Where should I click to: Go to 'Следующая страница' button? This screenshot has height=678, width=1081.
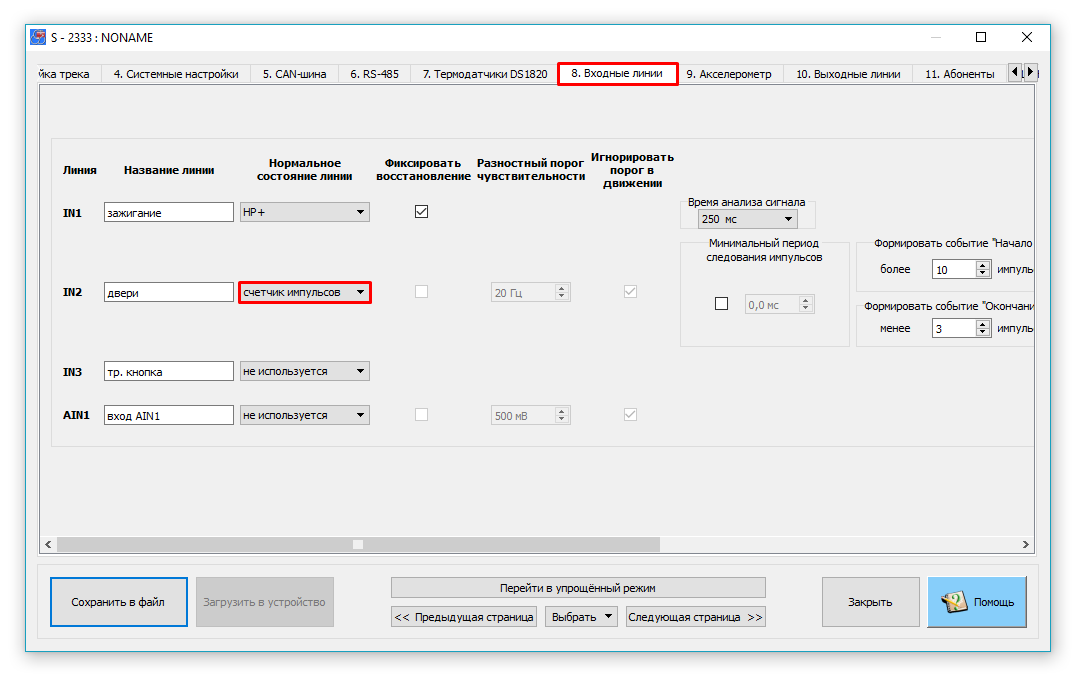[695, 617]
